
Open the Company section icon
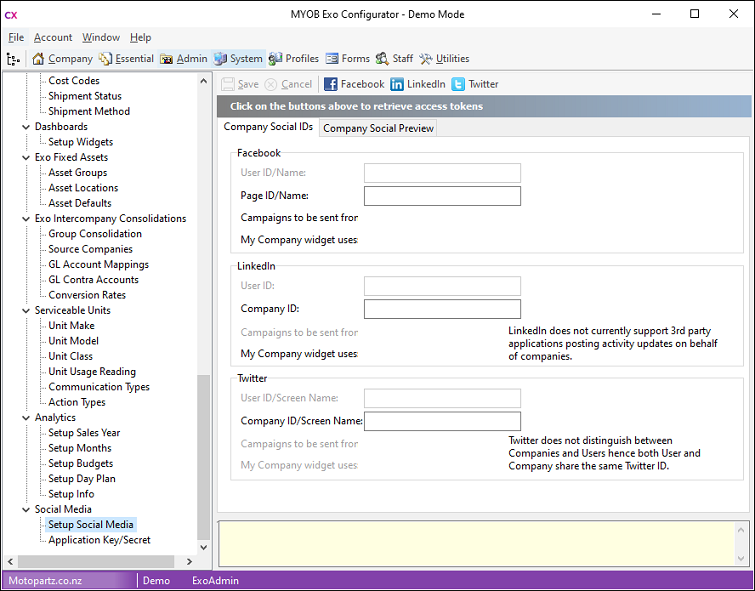pyautogui.click(x=38, y=59)
